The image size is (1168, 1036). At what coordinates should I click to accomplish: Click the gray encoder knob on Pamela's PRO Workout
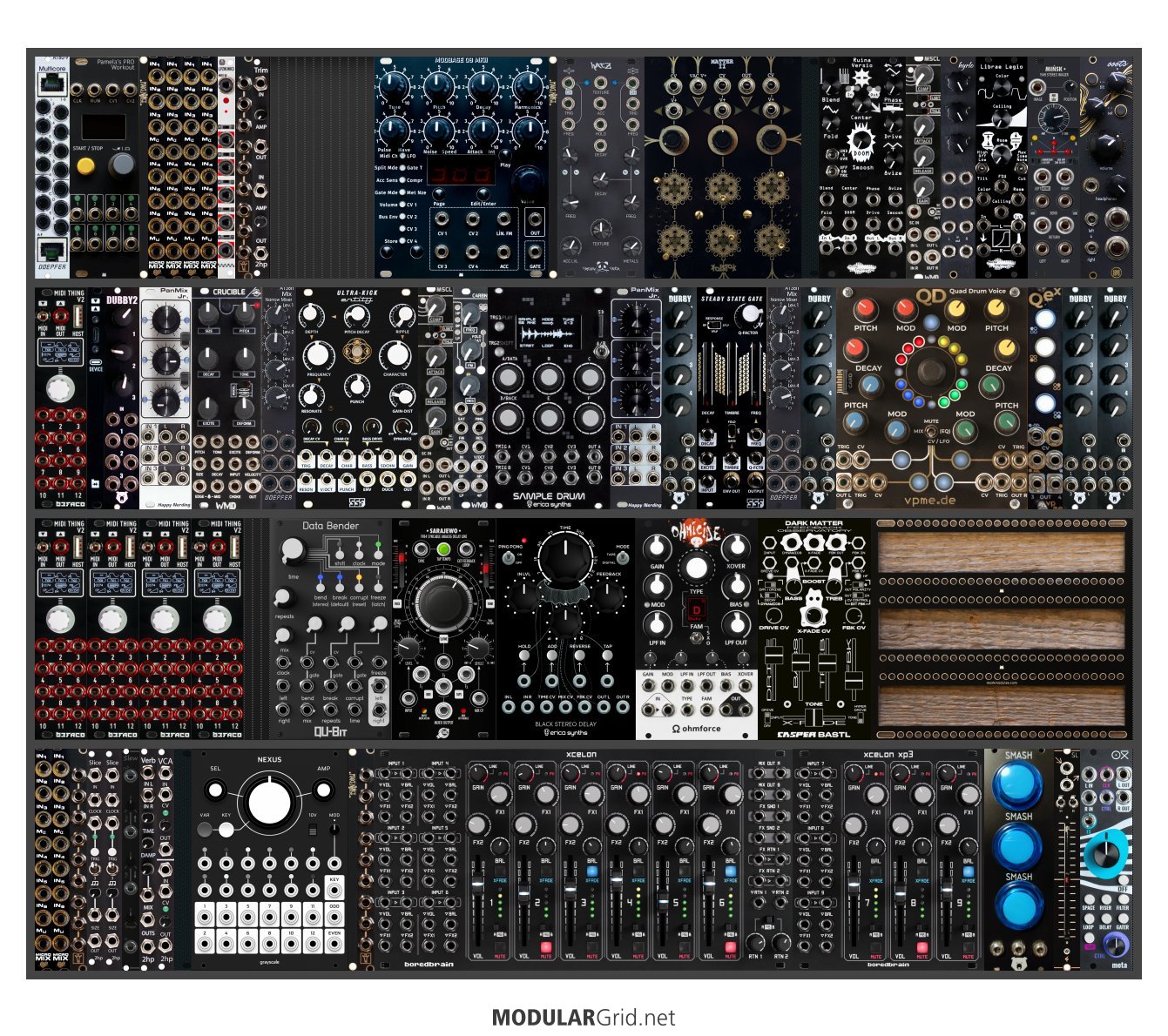pyautogui.click(x=122, y=165)
